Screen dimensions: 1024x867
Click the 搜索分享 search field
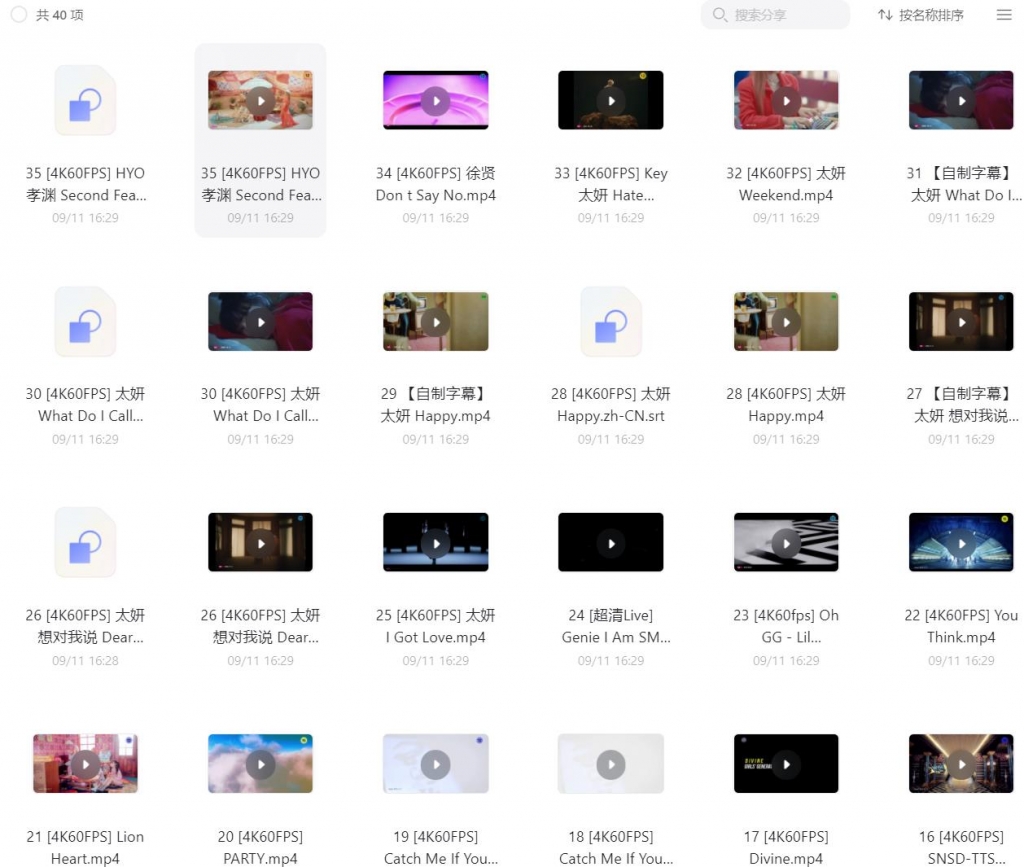pos(775,14)
